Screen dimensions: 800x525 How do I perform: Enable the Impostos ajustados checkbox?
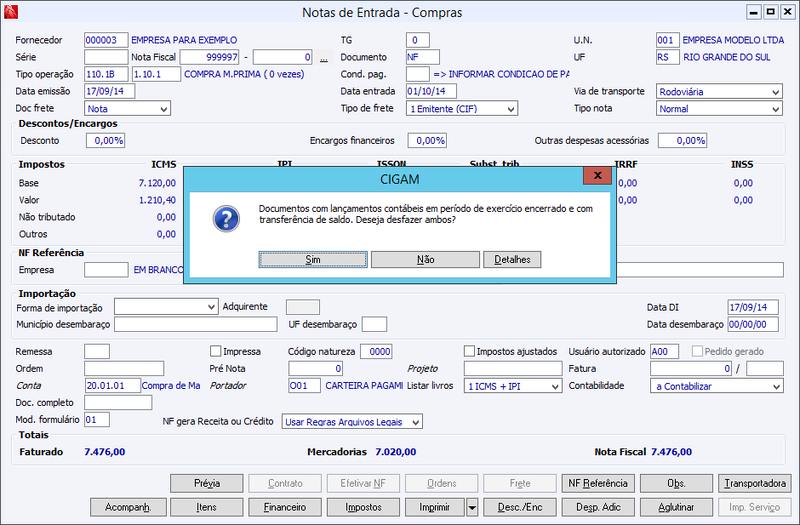[469, 351]
